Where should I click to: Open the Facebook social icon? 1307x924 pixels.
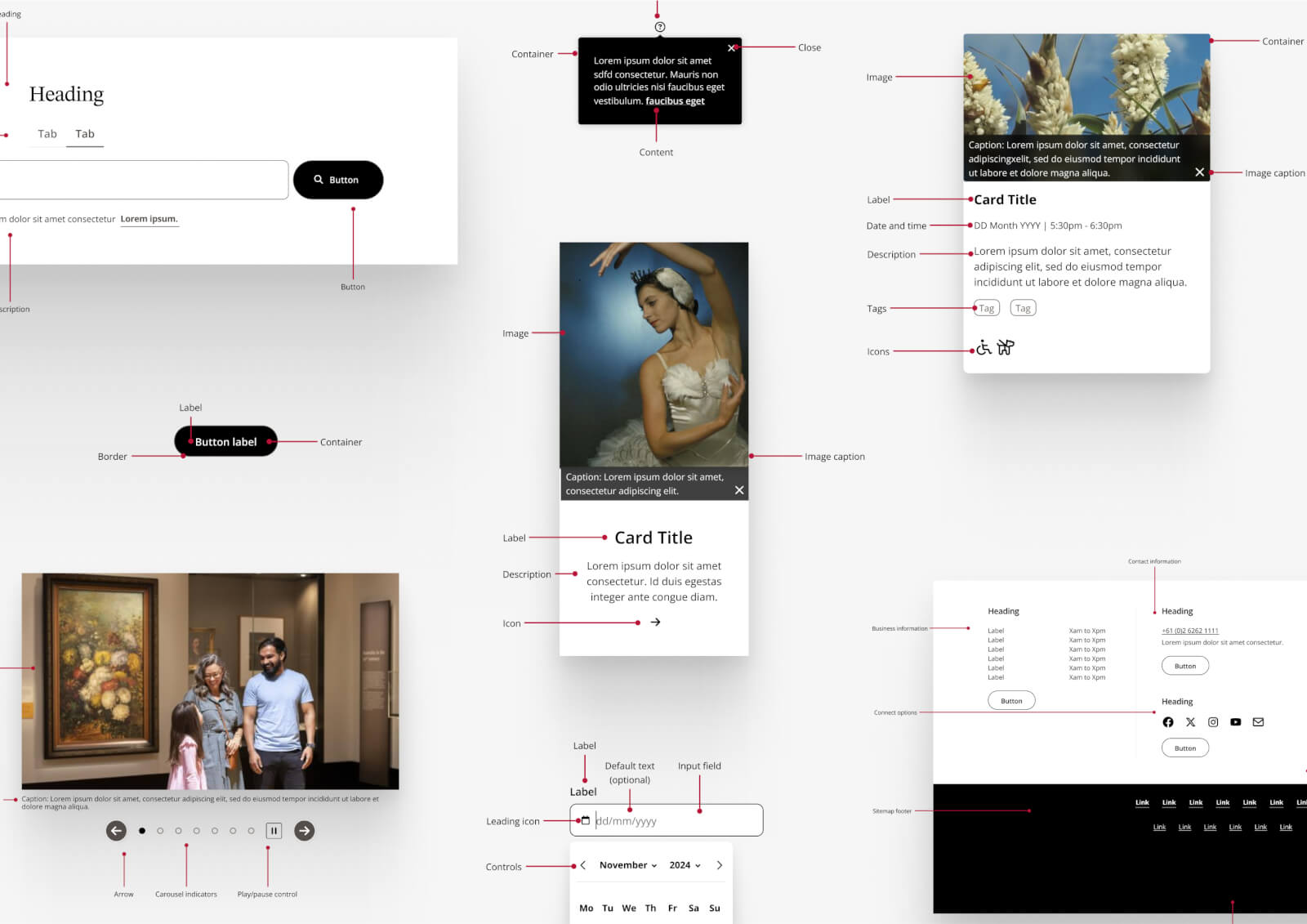pyautogui.click(x=1168, y=722)
